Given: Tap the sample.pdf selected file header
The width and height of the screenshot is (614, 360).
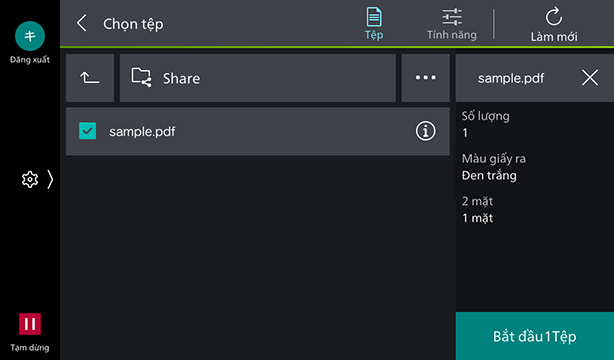Looking at the screenshot, I should tap(511, 78).
